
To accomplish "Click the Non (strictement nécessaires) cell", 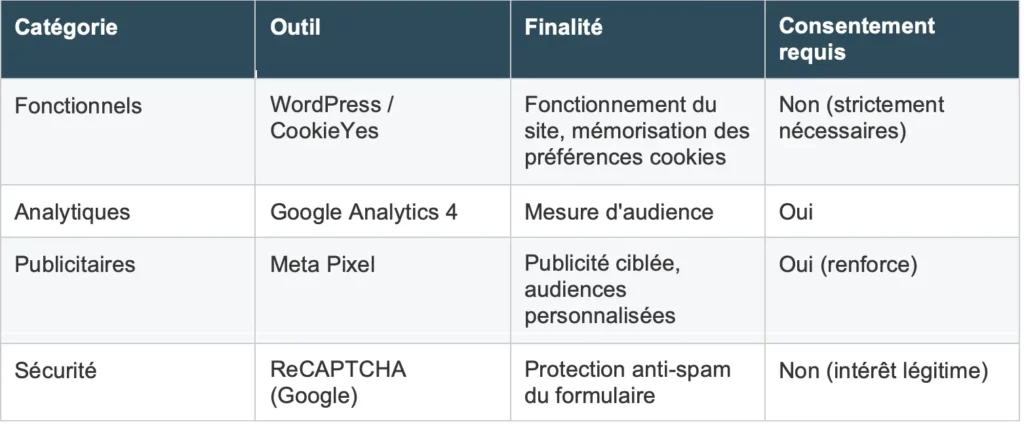I will [x=861, y=118].
